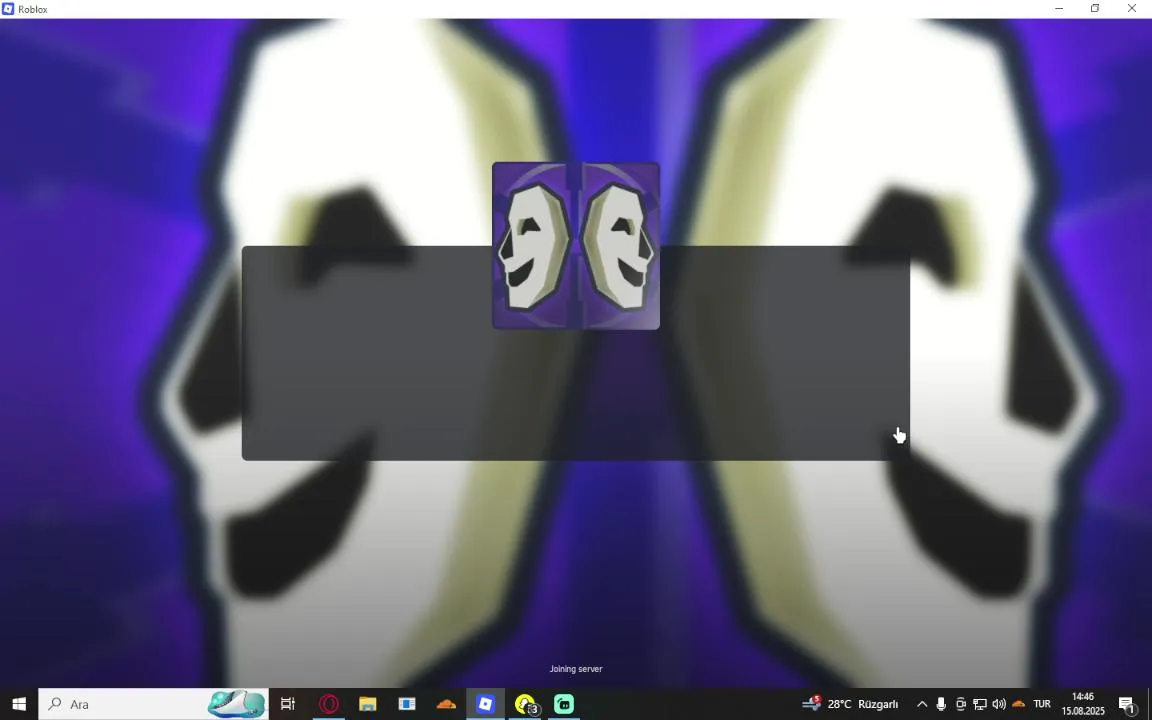The height and width of the screenshot is (720, 1152).
Task: Open the blue window app in taskbar
Action: coord(407,704)
